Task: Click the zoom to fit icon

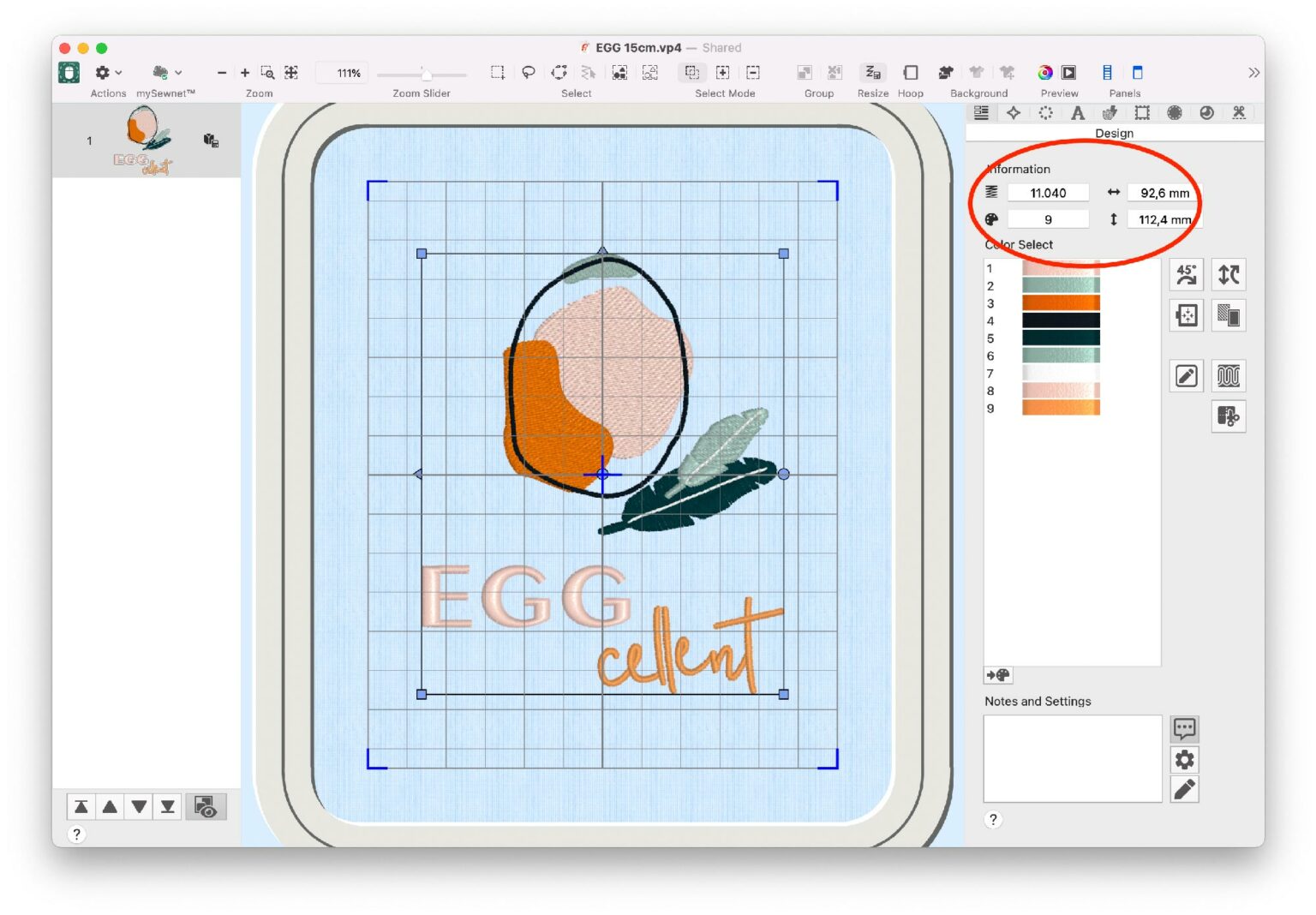Action: coord(291,73)
